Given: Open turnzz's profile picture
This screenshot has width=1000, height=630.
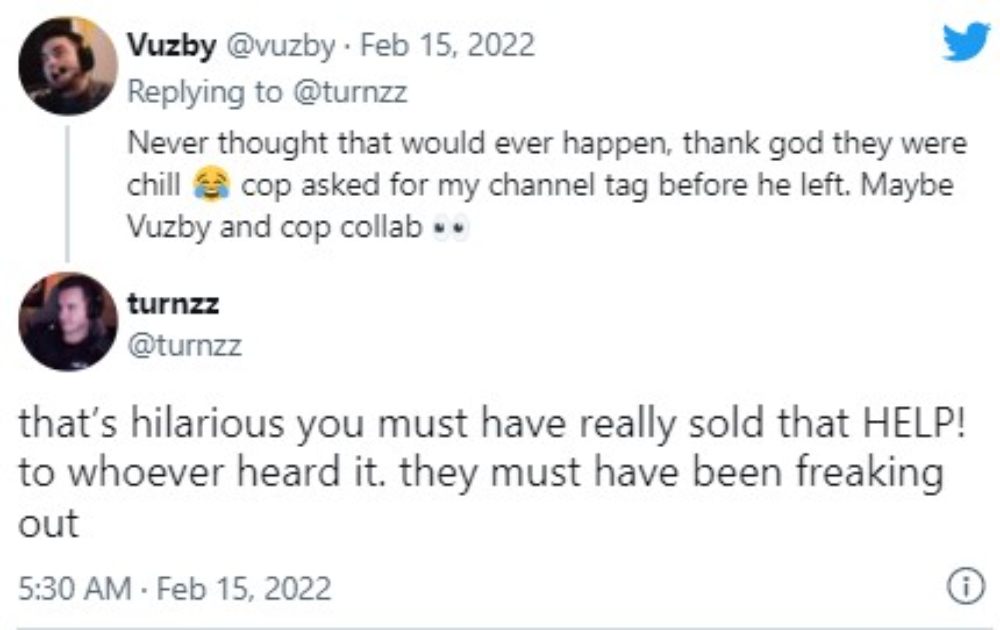Looking at the screenshot, I should 68,321.
